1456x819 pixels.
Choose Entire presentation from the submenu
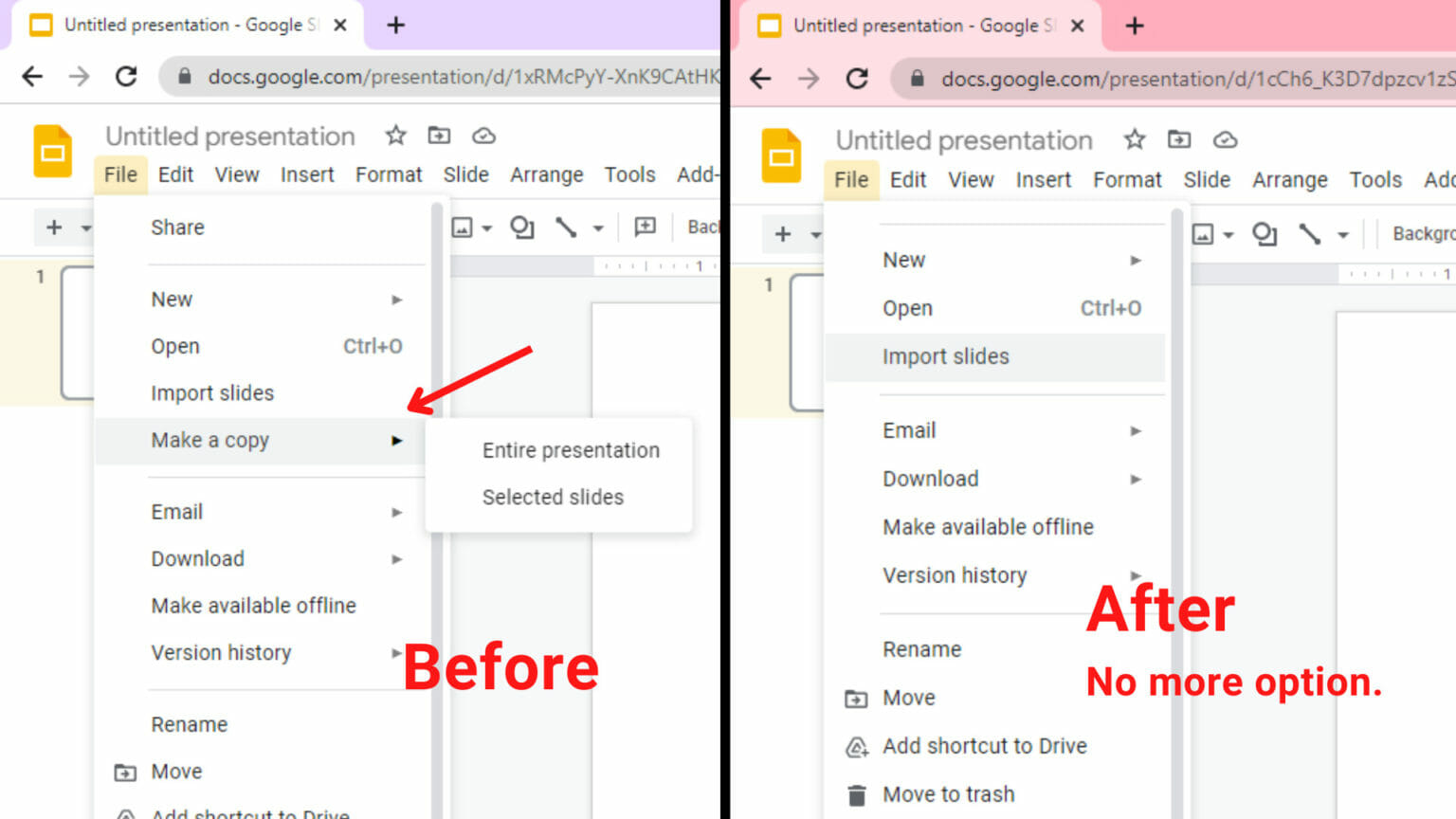571,449
